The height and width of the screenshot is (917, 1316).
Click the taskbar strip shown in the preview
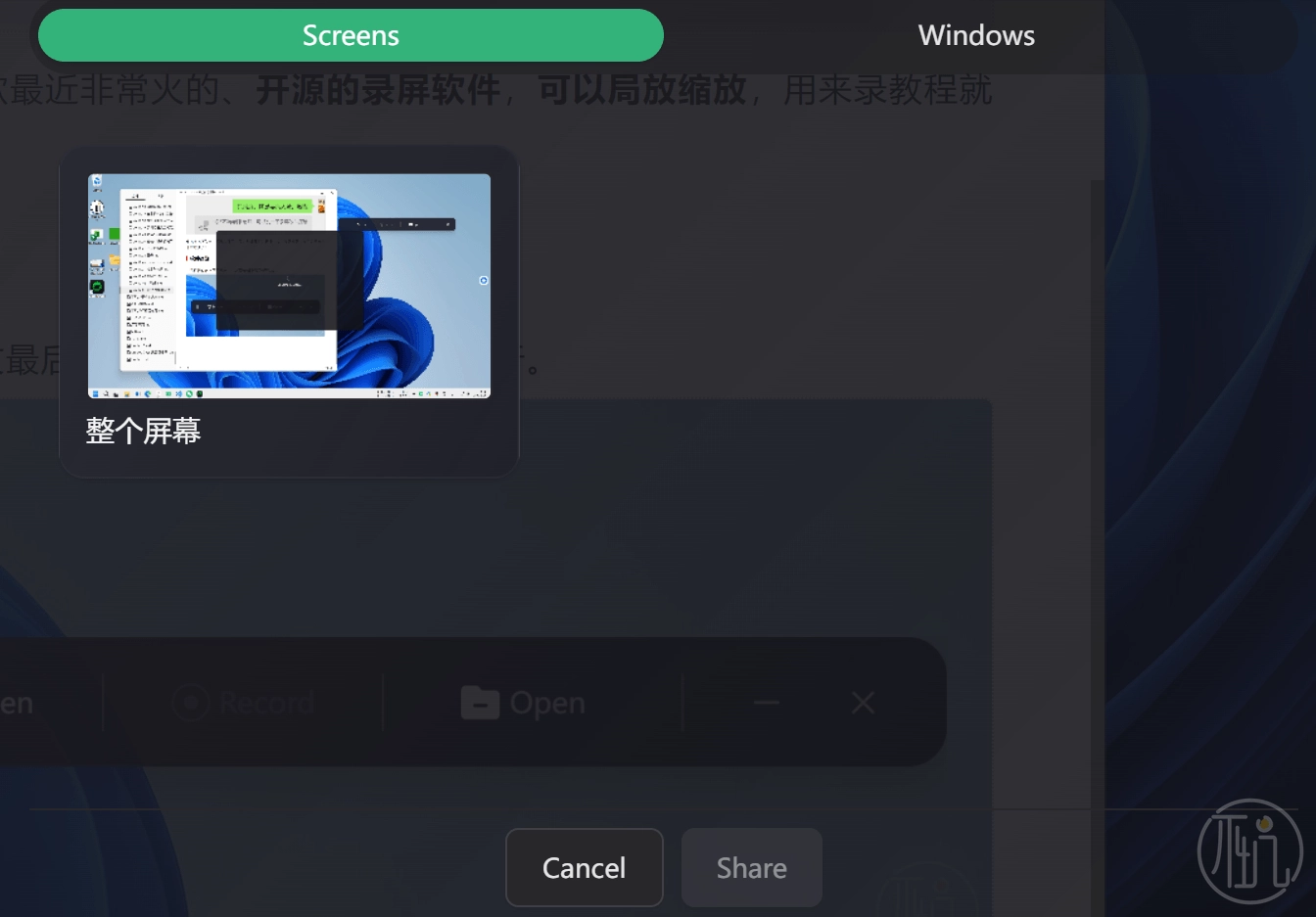coord(289,393)
